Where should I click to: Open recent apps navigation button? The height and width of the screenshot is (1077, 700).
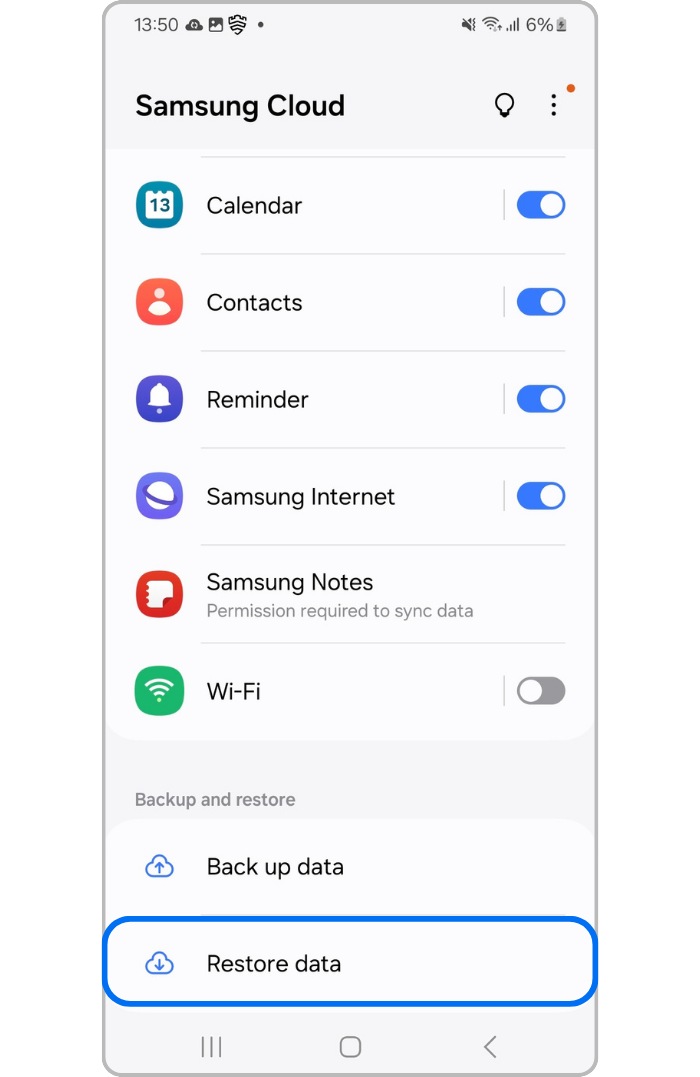tap(212, 1047)
